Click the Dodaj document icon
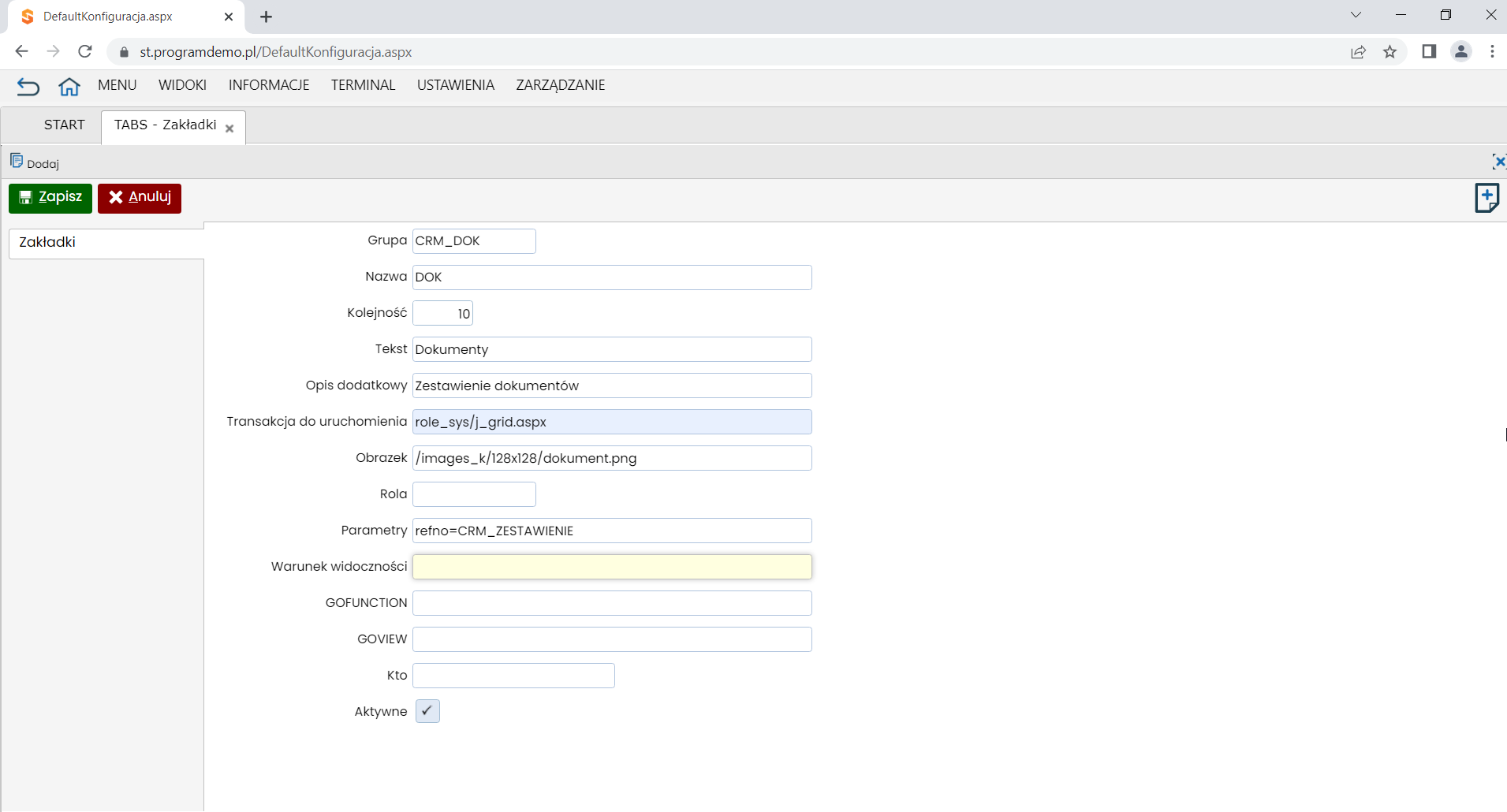 17,161
